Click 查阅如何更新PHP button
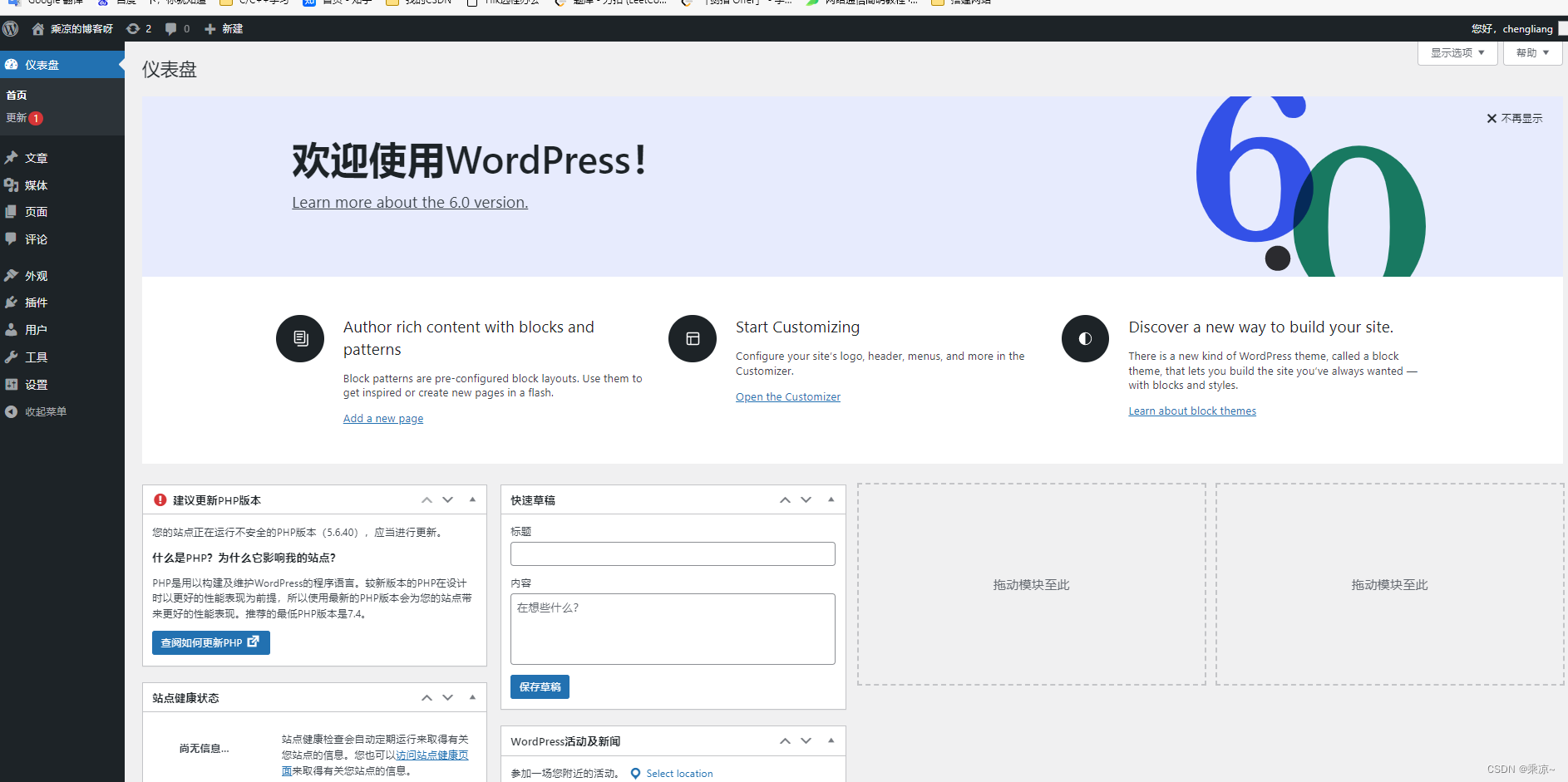 pyautogui.click(x=211, y=642)
